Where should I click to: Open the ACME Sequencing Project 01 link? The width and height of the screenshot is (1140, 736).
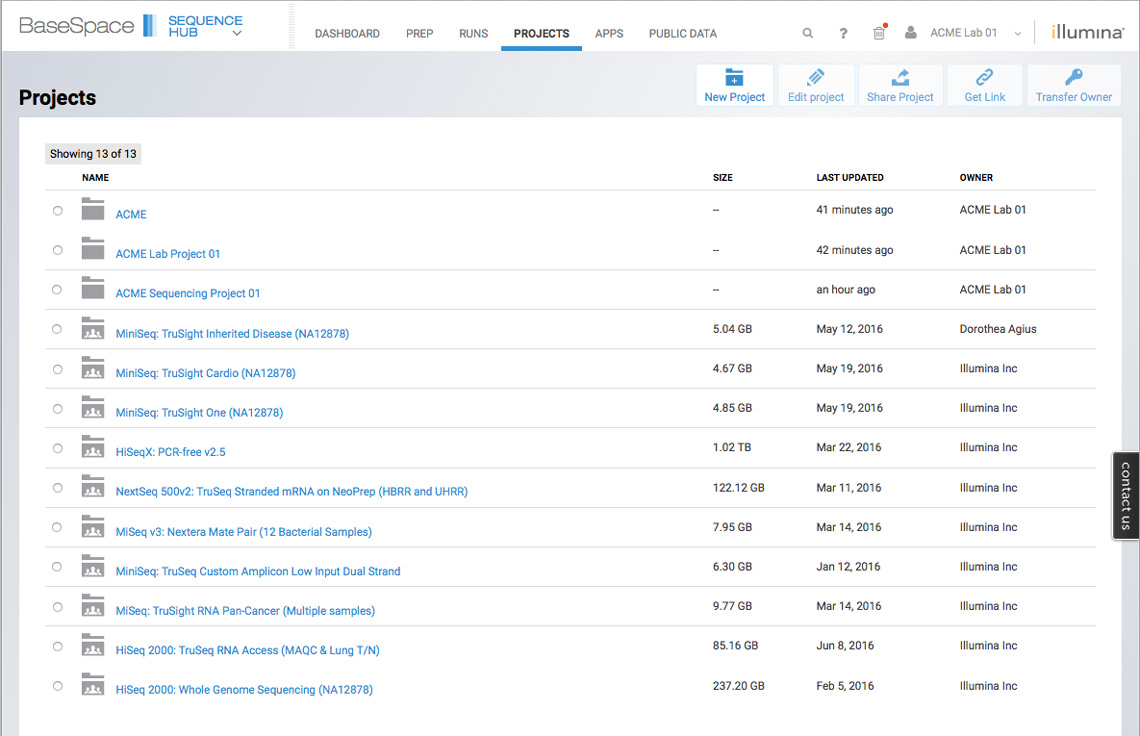tap(188, 293)
